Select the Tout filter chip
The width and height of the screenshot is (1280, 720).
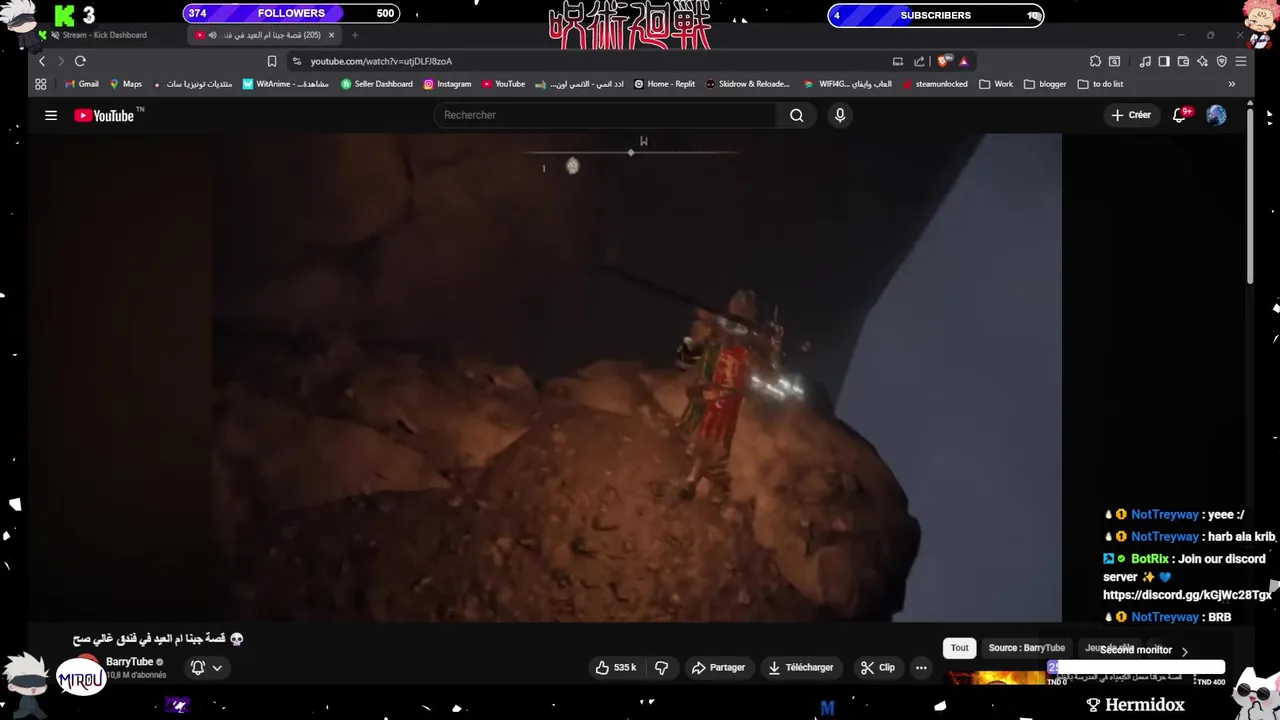pos(960,648)
